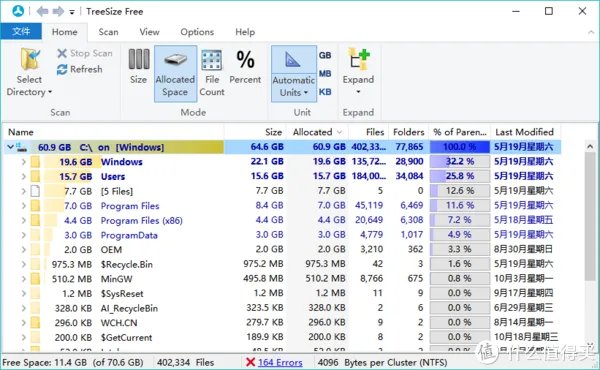Sort by the Folders column header

click(408, 132)
